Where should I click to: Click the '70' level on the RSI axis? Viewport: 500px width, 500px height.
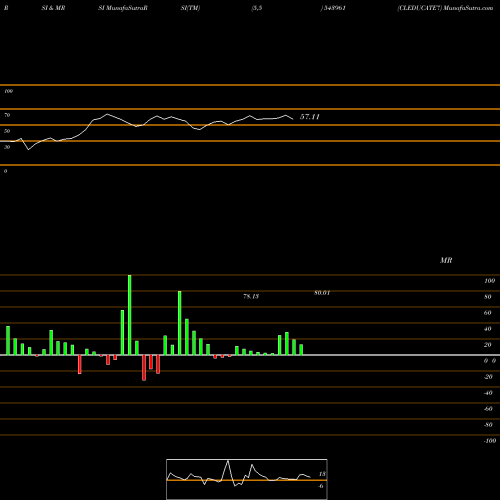click(7, 115)
